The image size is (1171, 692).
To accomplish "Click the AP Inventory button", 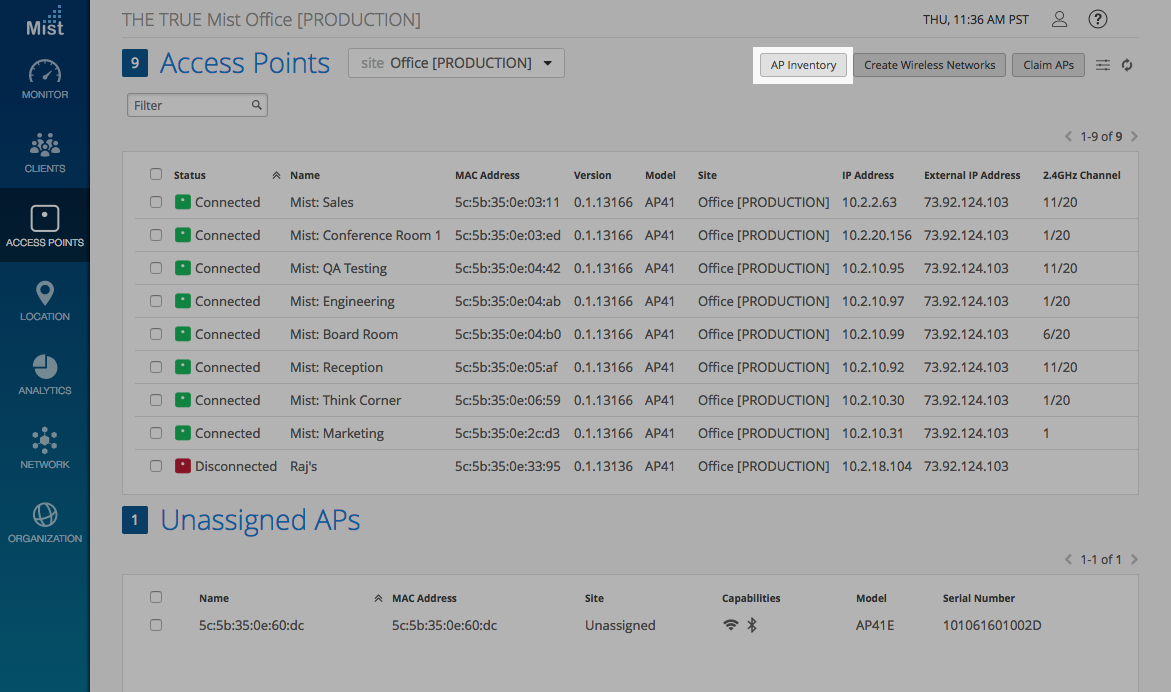I will (x=803, y=65).
